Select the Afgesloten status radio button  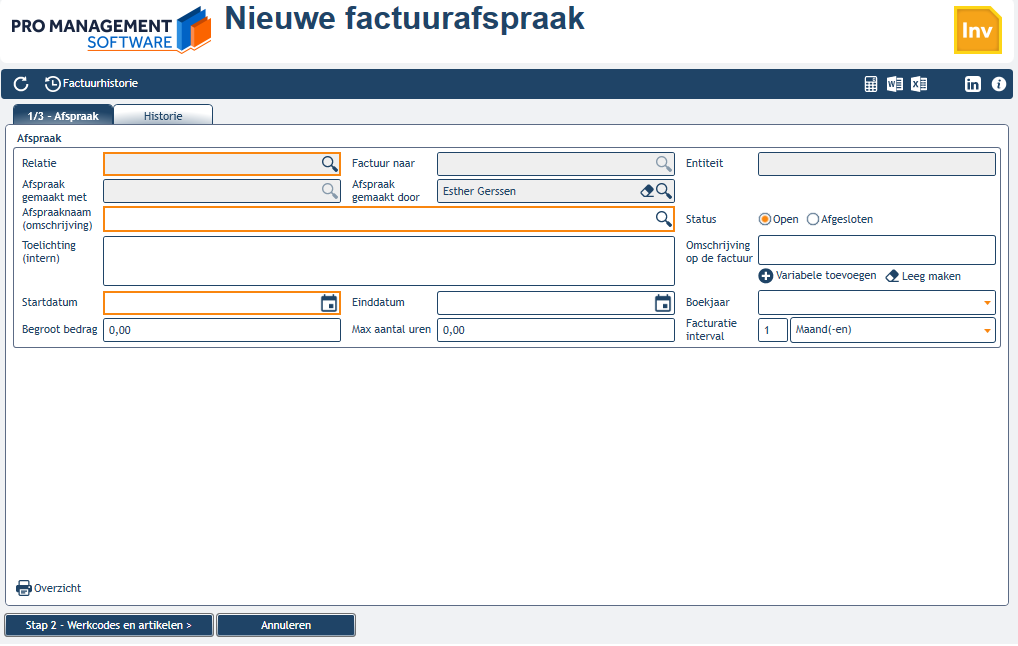click(x=813, y=219)
